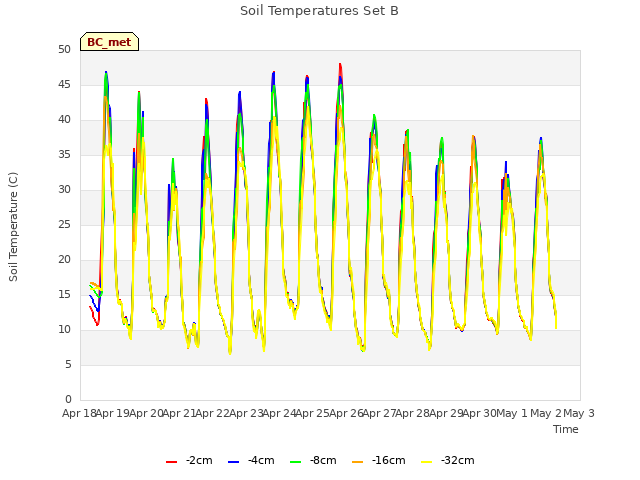Click the Apr 29 x-axis tick label
Screen dimensions: 640x480
447,413
